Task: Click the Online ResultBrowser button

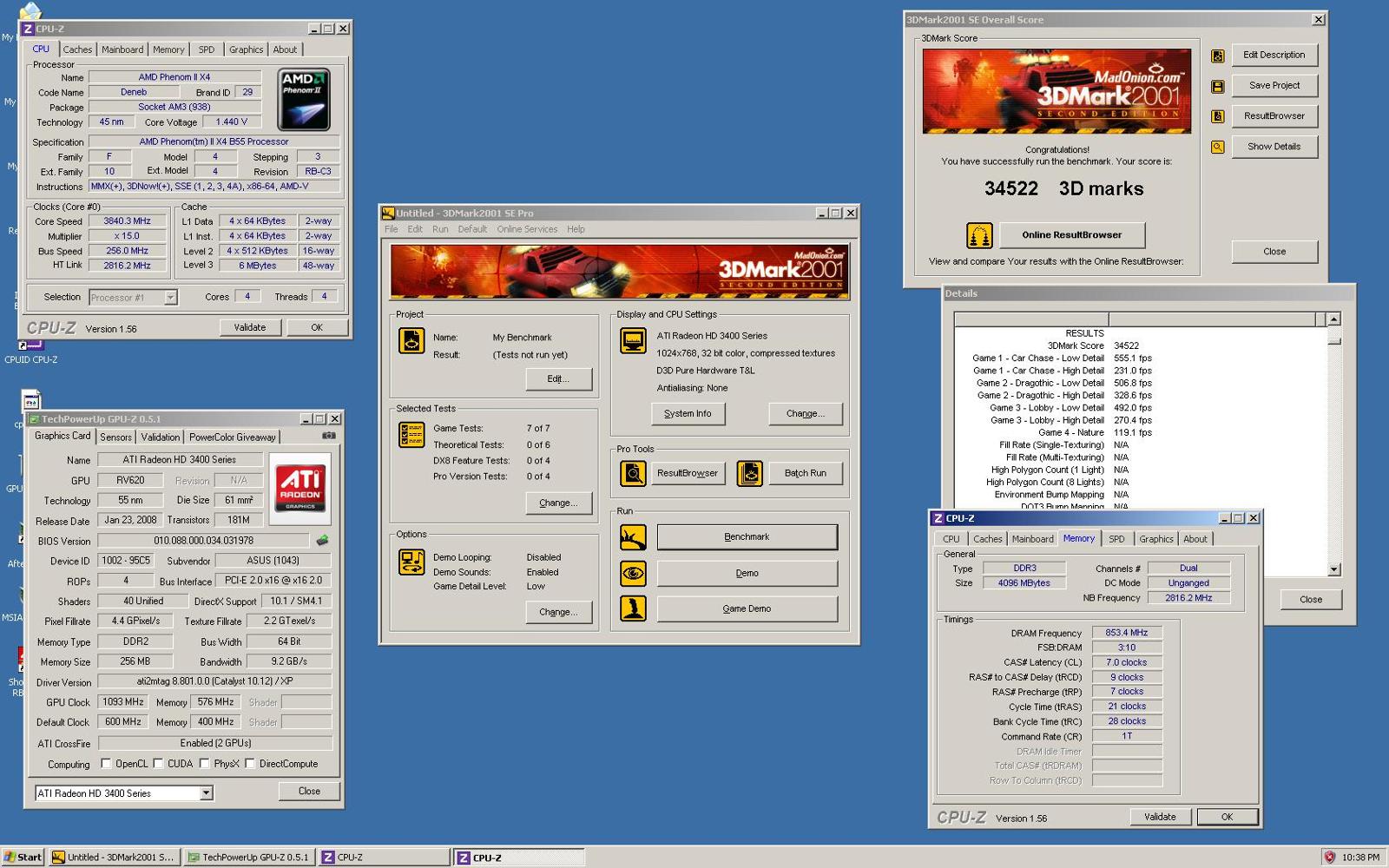Action: click(1072, 235)
